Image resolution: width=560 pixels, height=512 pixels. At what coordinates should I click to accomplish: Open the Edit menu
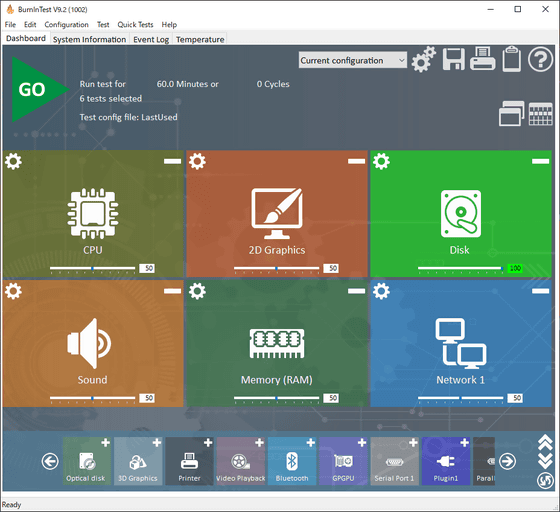click(30, 25)
